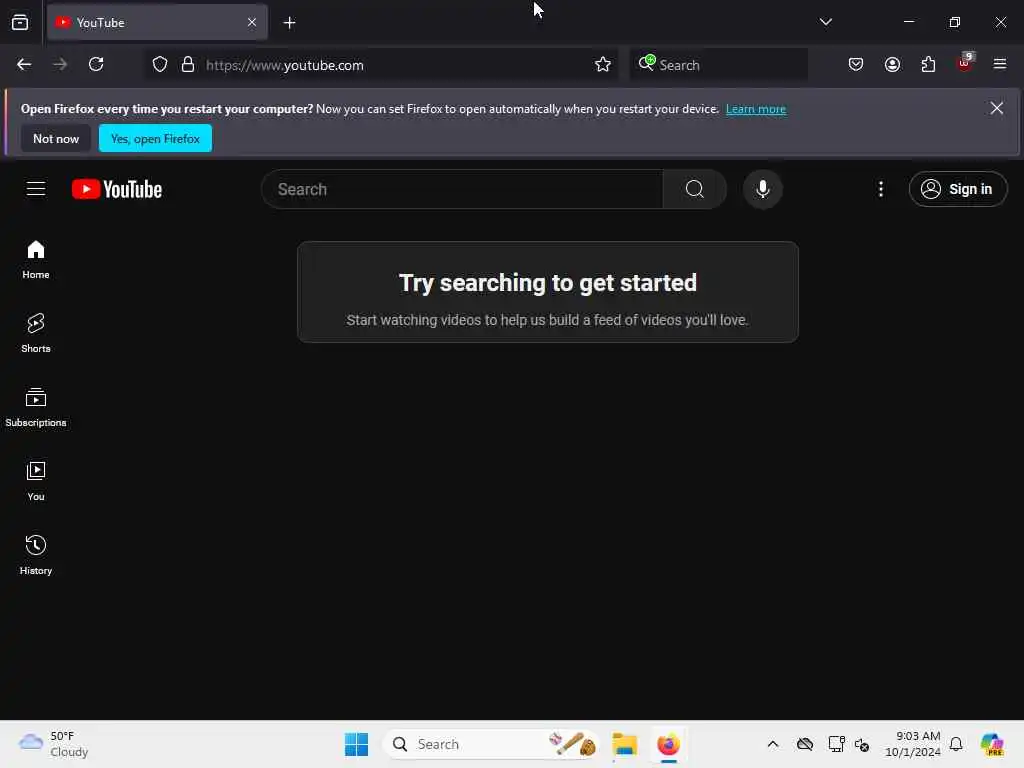
Task: Open the You section in sidebar
Action: click(36, 481)
